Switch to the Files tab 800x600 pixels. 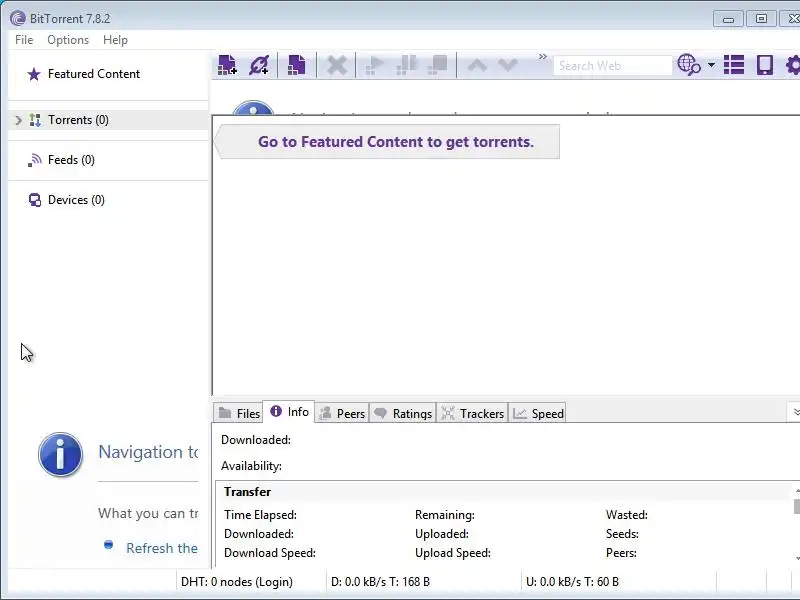238,413
